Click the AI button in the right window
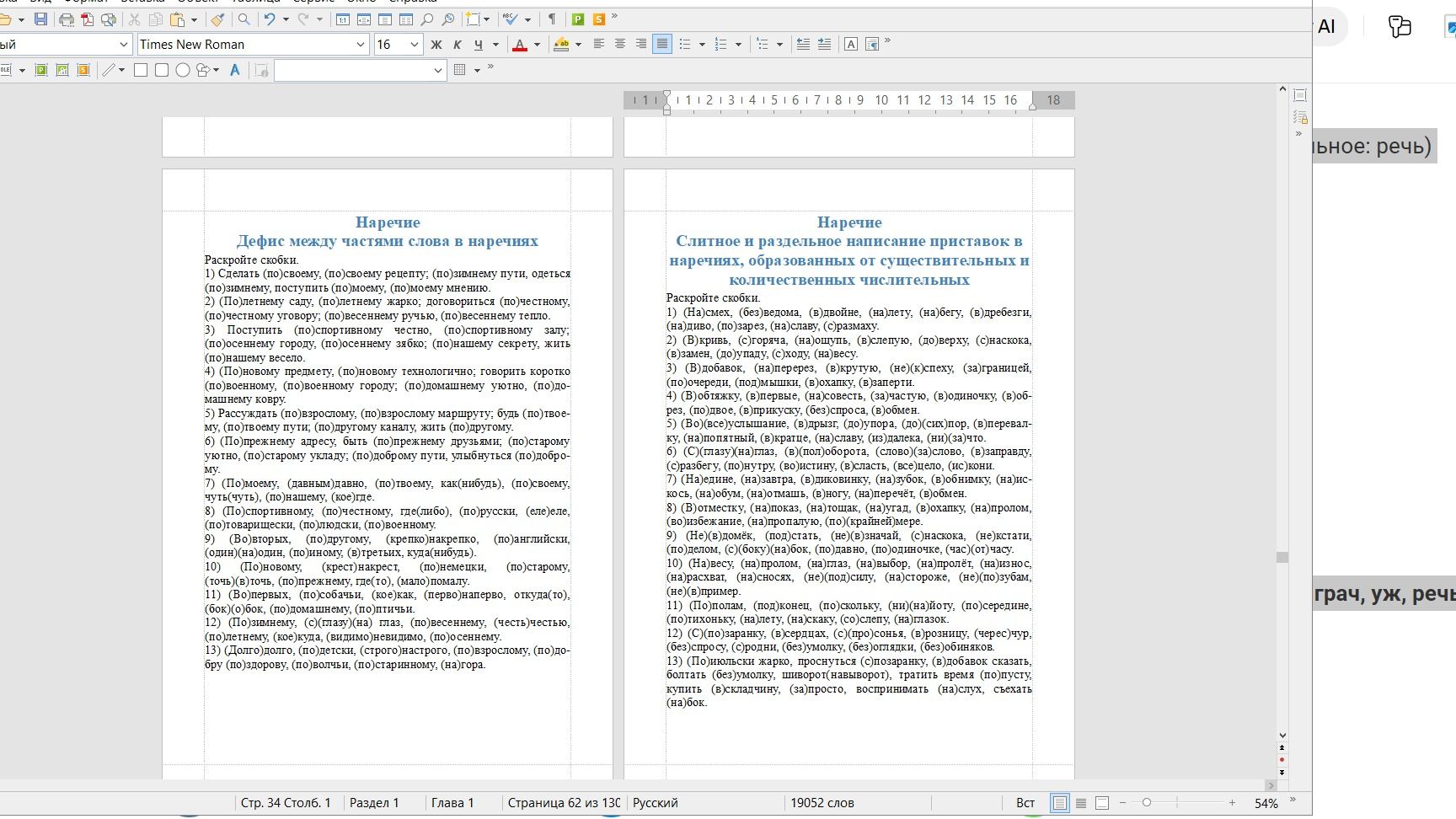The image size is (1456, 819). 1326,26
